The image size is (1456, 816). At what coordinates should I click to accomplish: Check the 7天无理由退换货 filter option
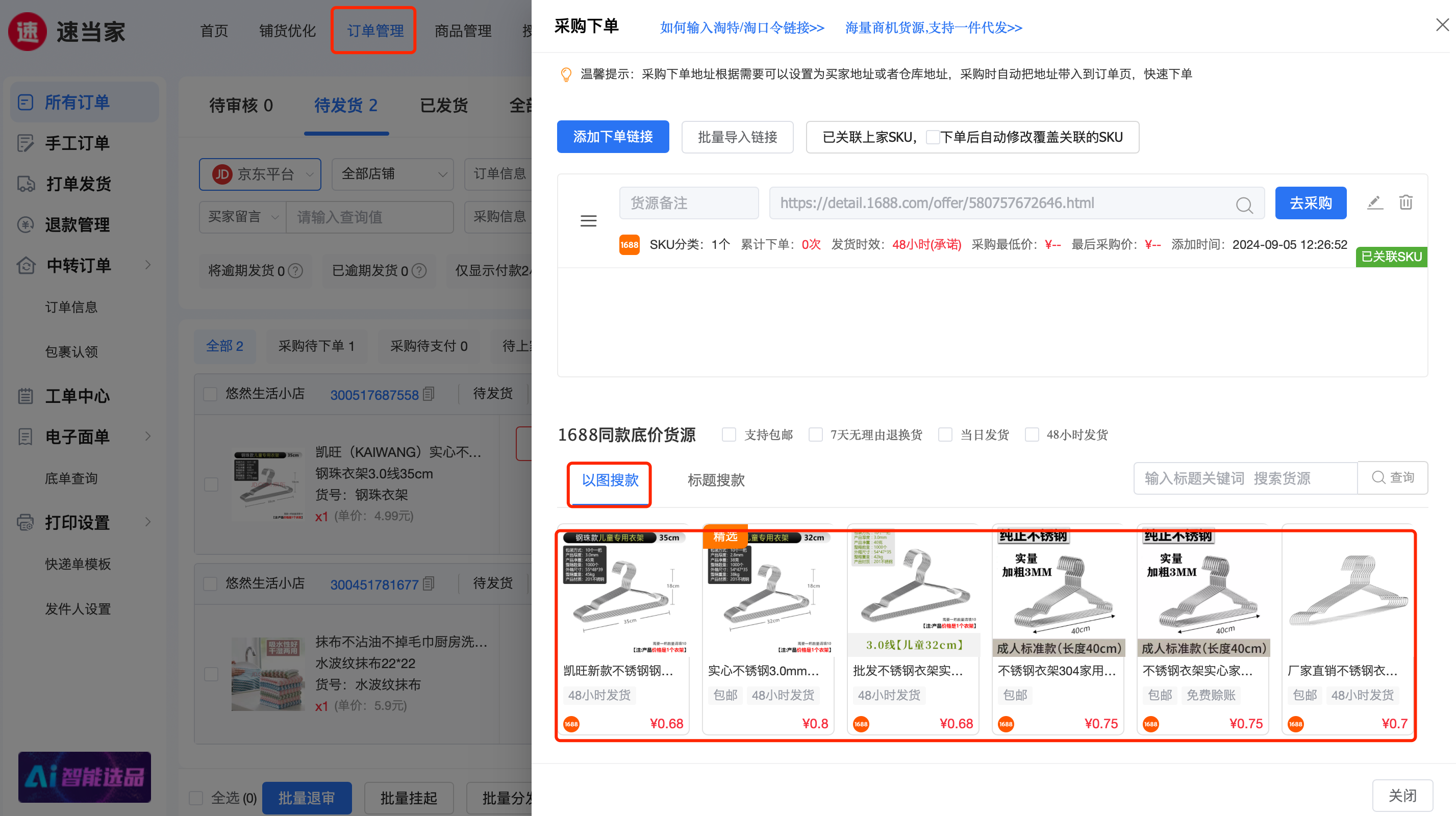[x=815, y=435]
